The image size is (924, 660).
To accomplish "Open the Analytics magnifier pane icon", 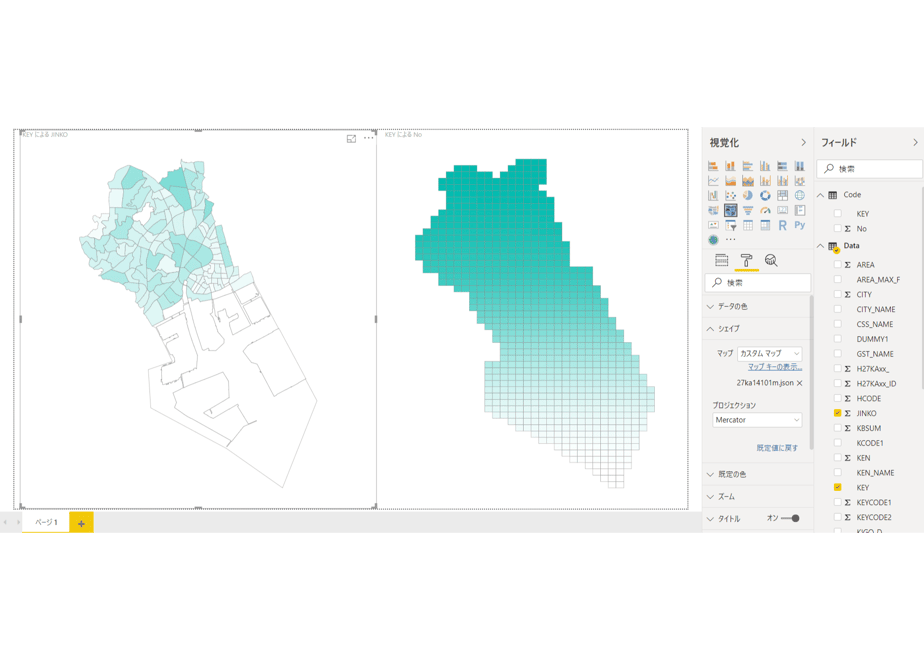I will [x=771, y=260].
